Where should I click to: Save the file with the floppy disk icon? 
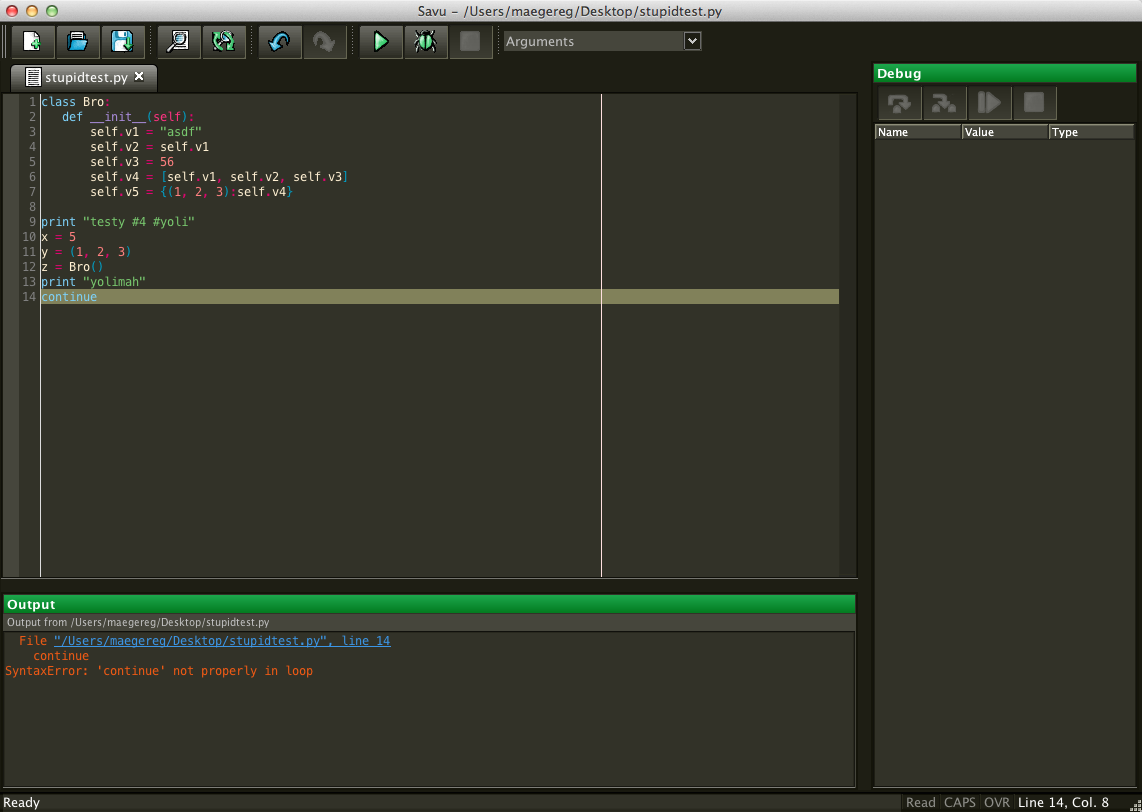pos(122,42)
